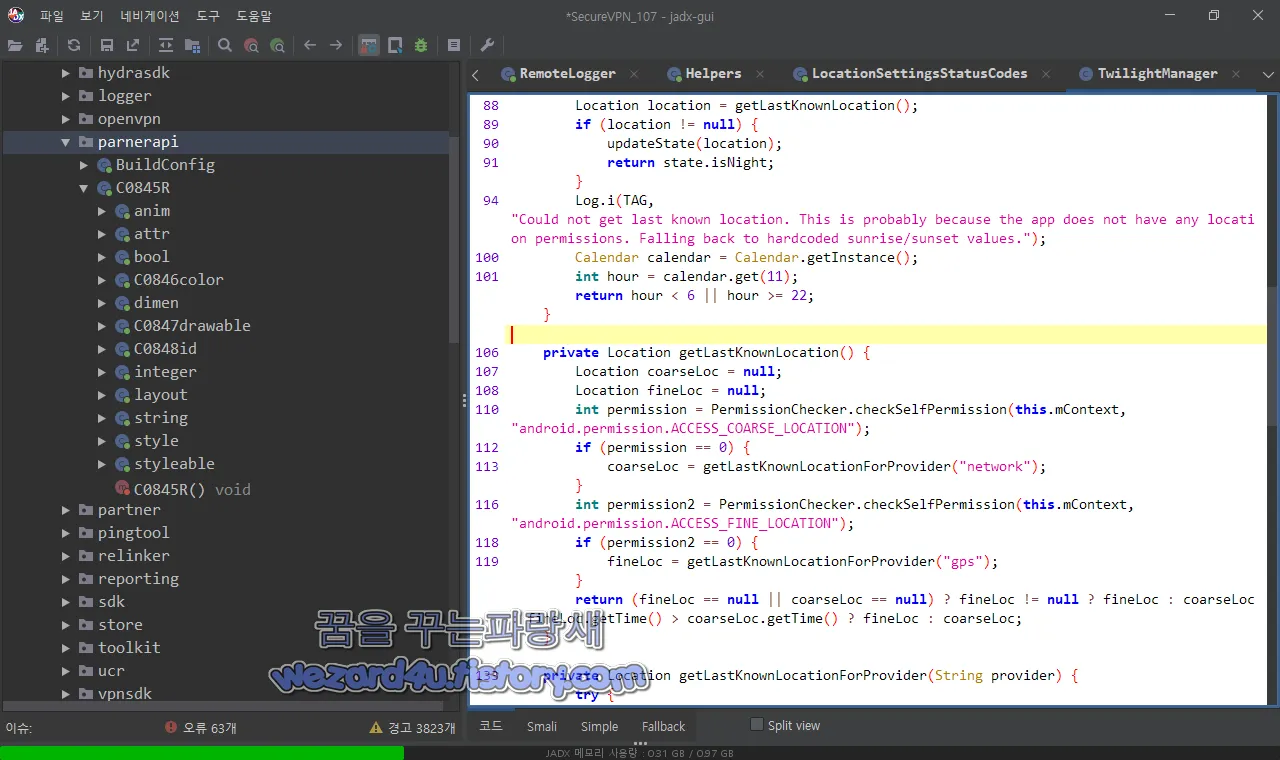Select the C0847drawable tree item

pyautogui.click(x=183, y=326)
